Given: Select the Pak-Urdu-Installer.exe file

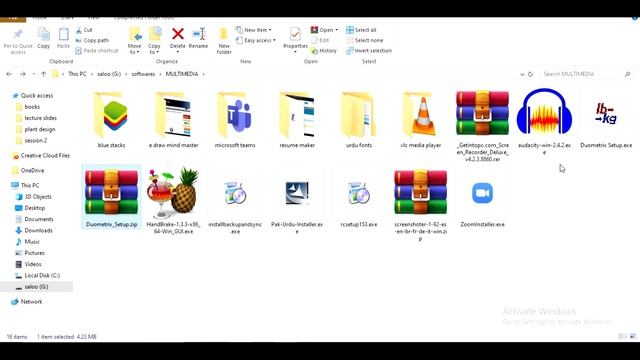Looking at the screenshot, I should [x=297, y=200].
